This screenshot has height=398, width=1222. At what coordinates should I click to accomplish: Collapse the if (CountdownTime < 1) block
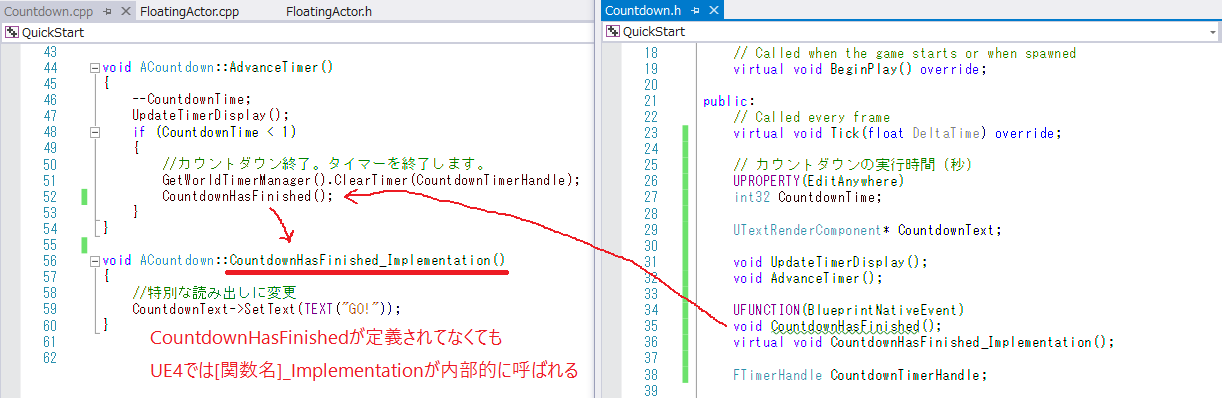pyautogui.click(x=94, y=132)
